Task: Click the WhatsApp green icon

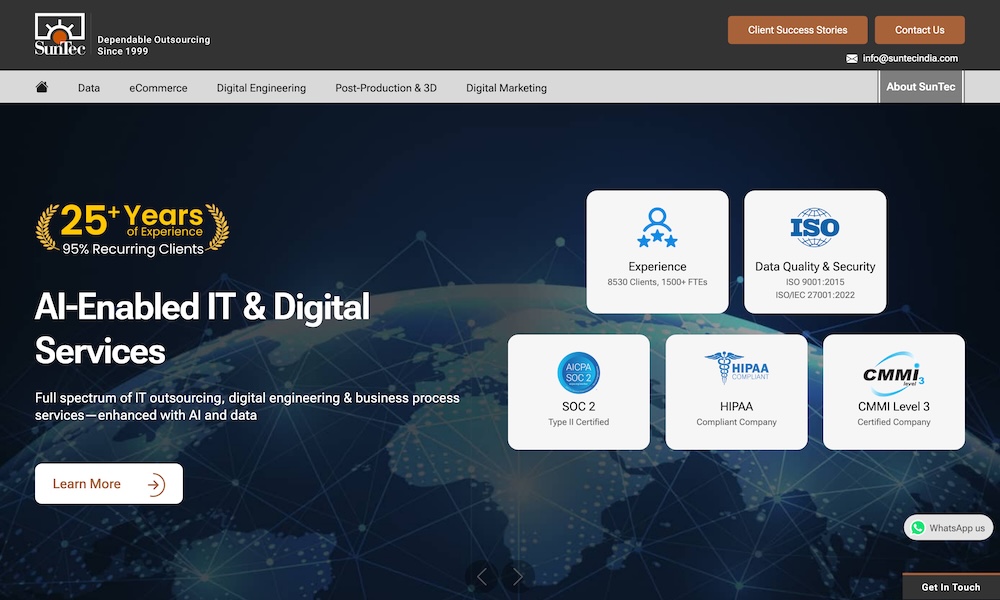Action: tap(918, 528)
